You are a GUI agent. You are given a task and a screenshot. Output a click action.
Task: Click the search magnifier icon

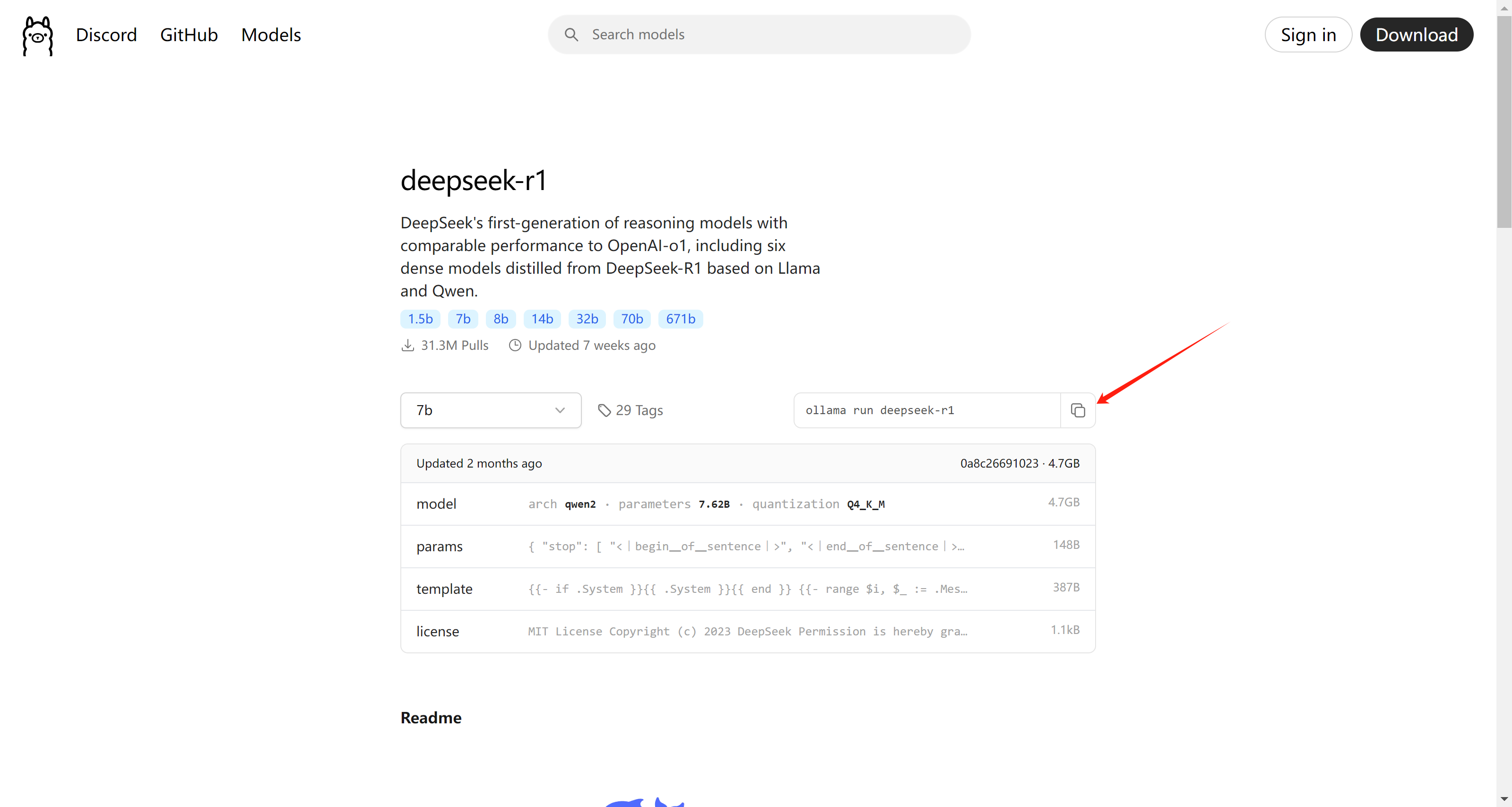pyautogui.click(x=571, y=35)
